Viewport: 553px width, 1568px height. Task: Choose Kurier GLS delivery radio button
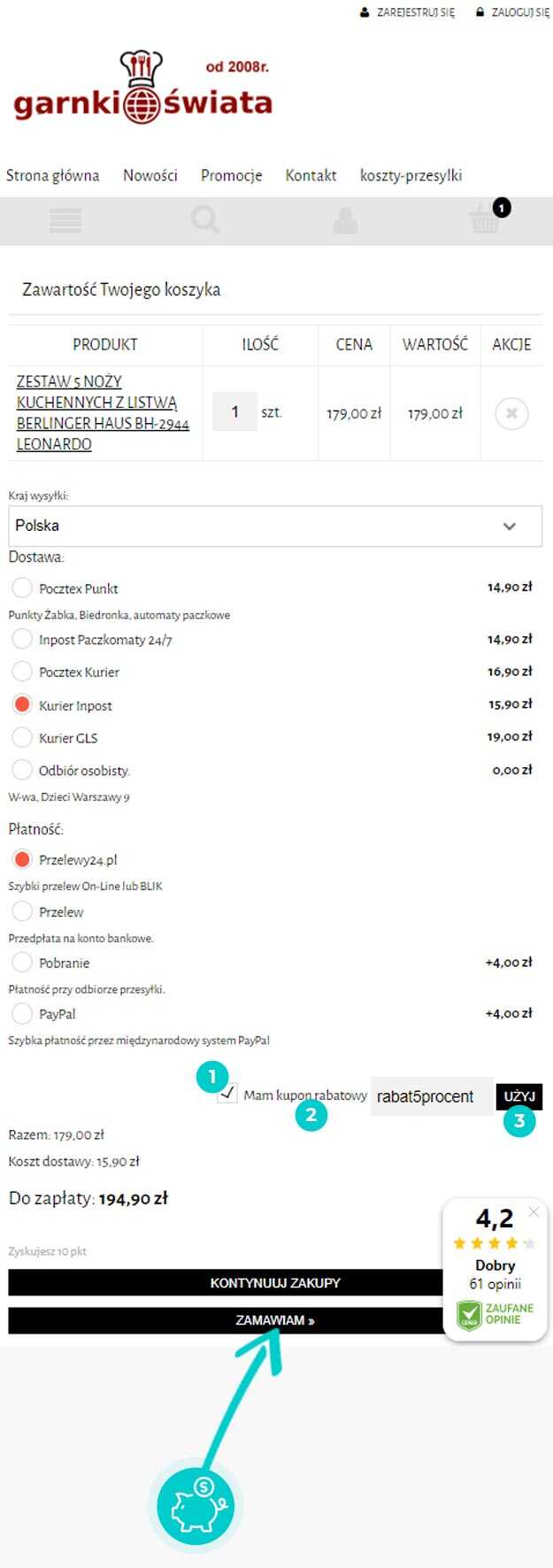[22, 737]
